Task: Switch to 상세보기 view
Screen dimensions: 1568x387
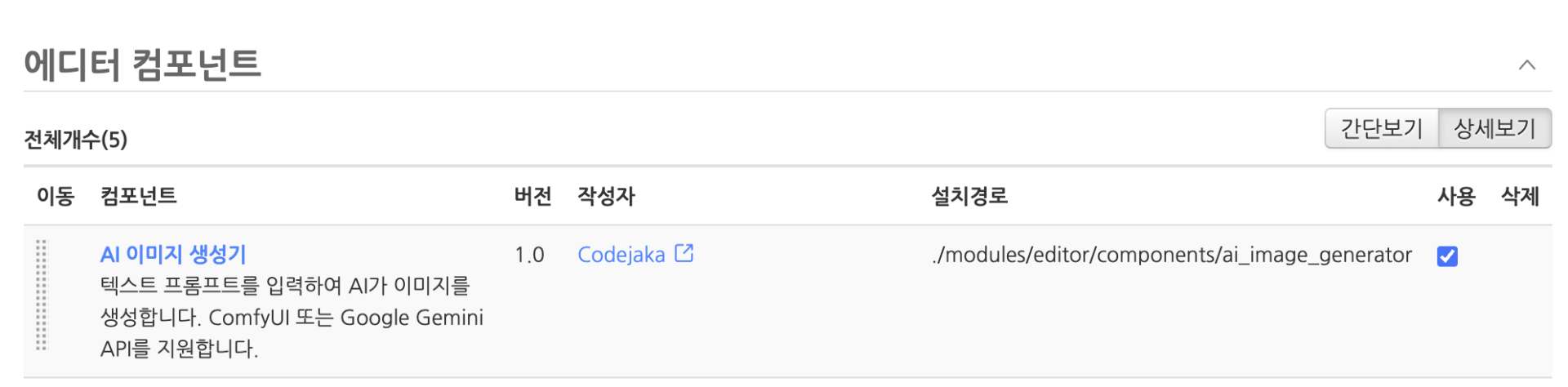Action: tap(1494, 129)
